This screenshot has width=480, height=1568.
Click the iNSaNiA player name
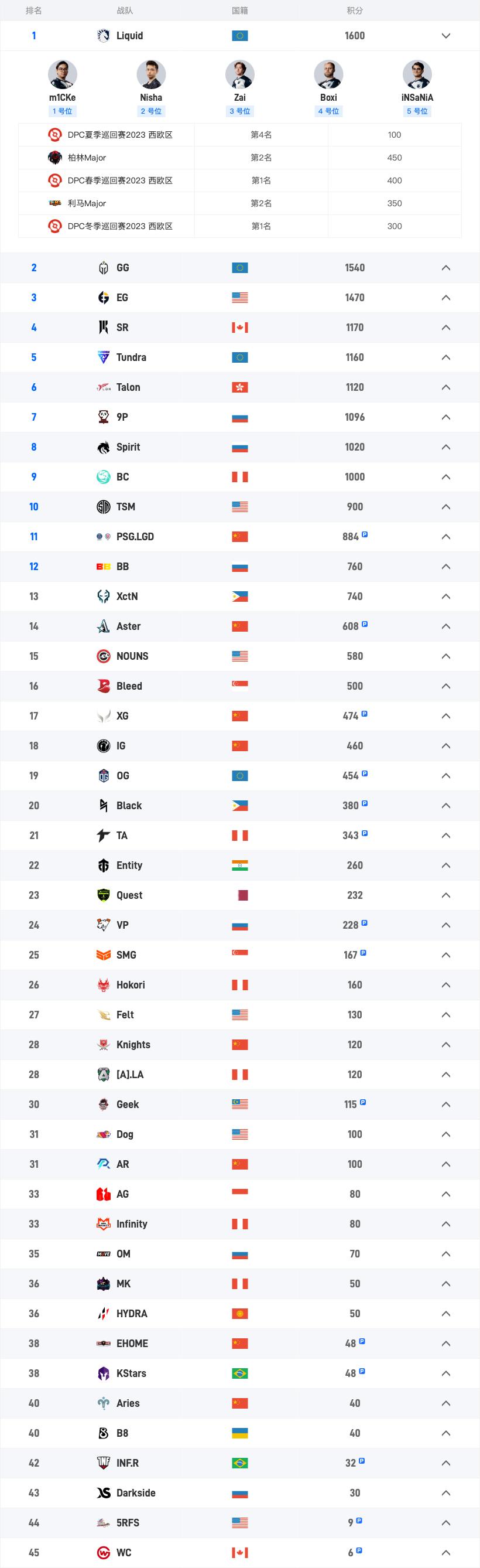coord(417,97)
